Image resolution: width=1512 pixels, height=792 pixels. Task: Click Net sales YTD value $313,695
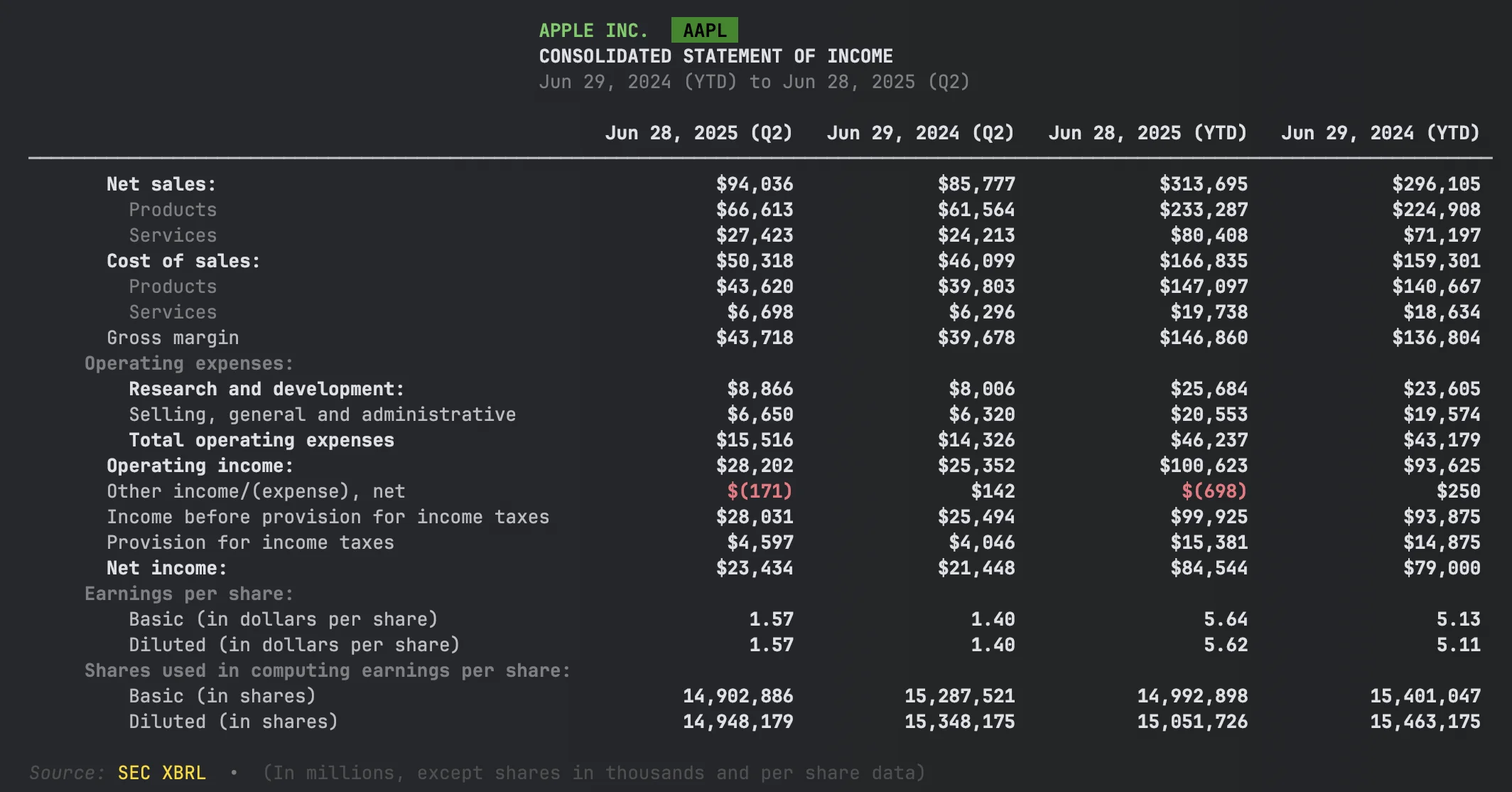pos(1204,184)
